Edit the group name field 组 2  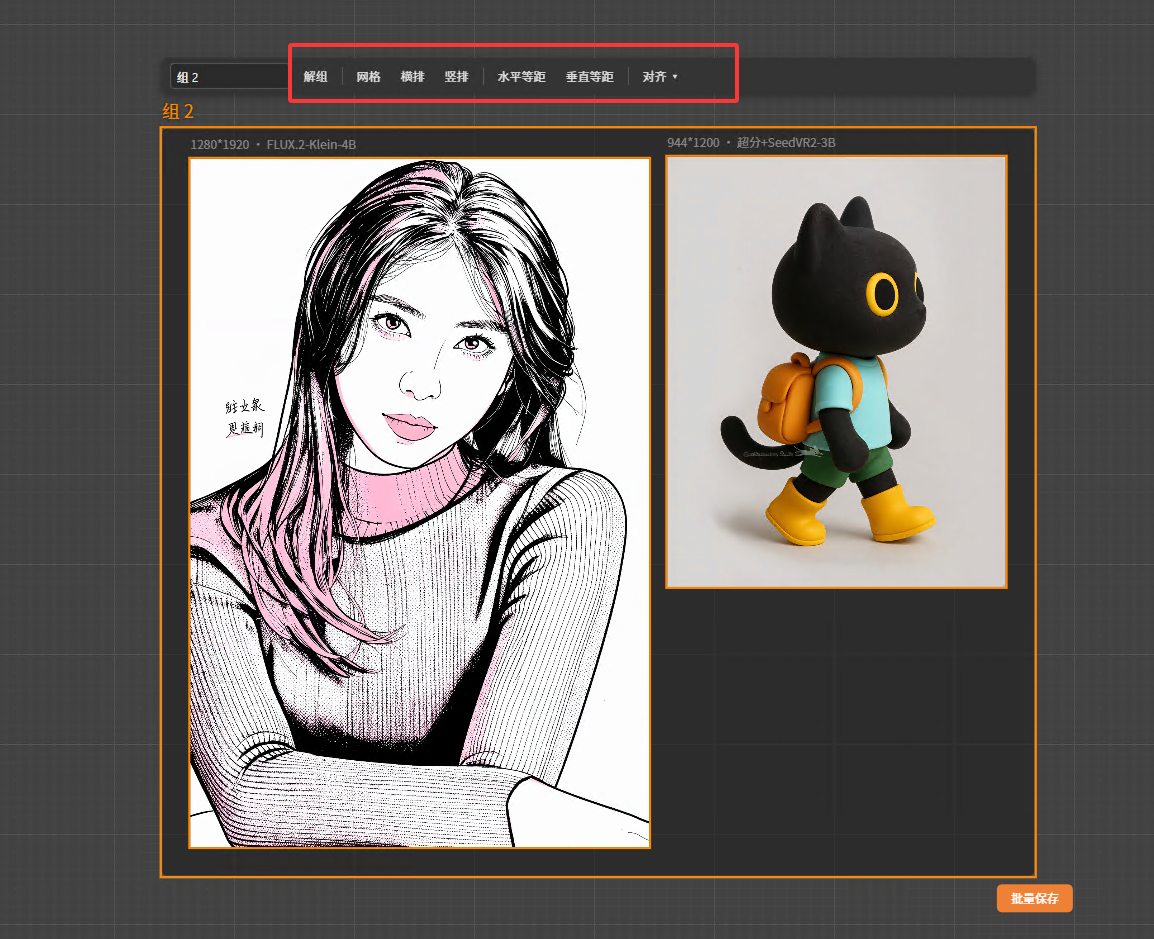[x=229, y=77]
